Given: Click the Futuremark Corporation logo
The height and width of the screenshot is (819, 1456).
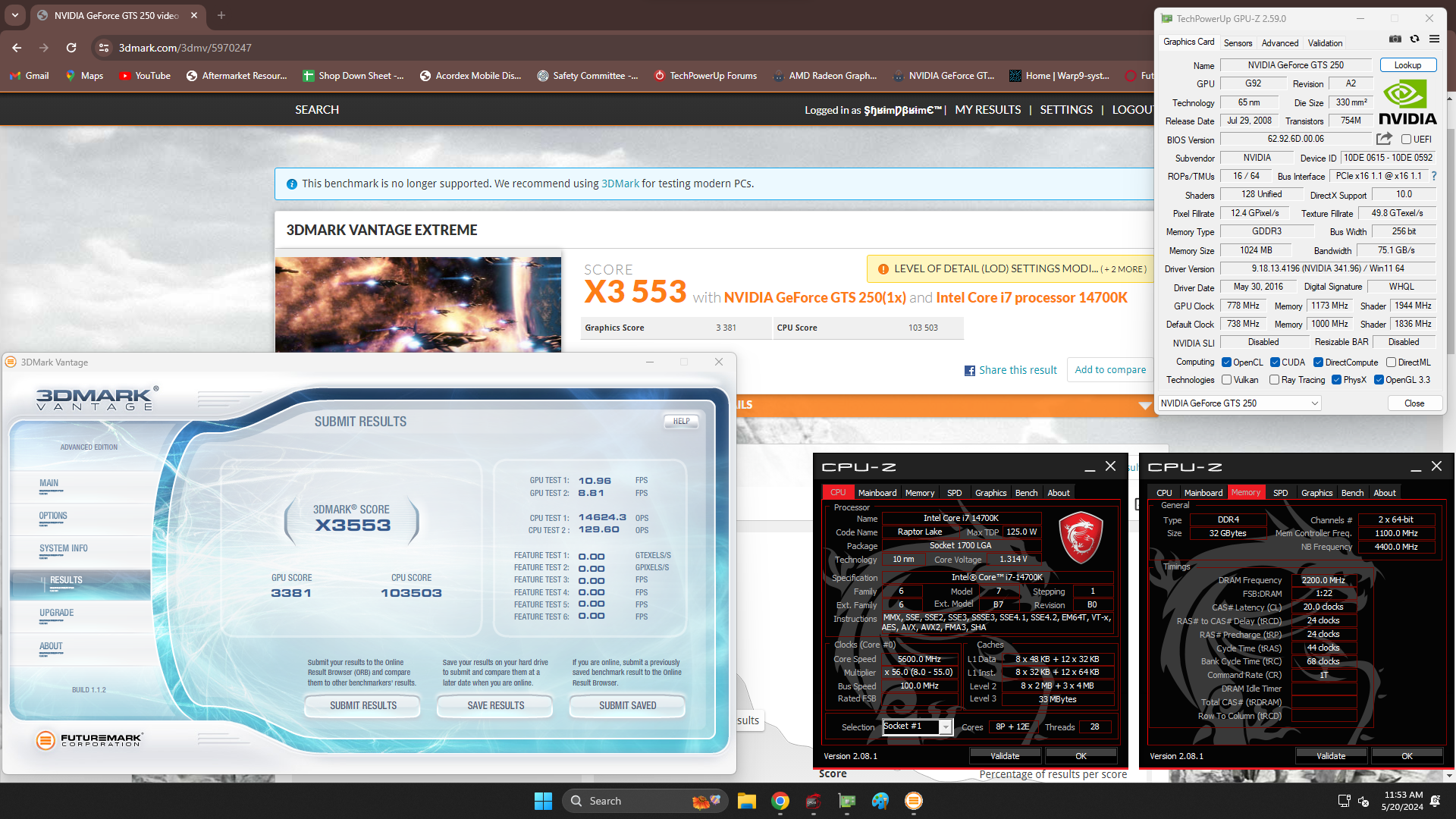Looking at the screenshot, I should coord(89,739).
